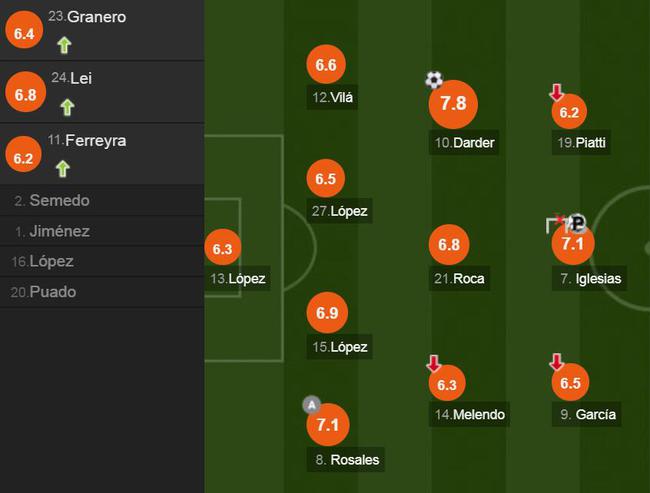Click the red substitution arrow on García

pos(556,362)
